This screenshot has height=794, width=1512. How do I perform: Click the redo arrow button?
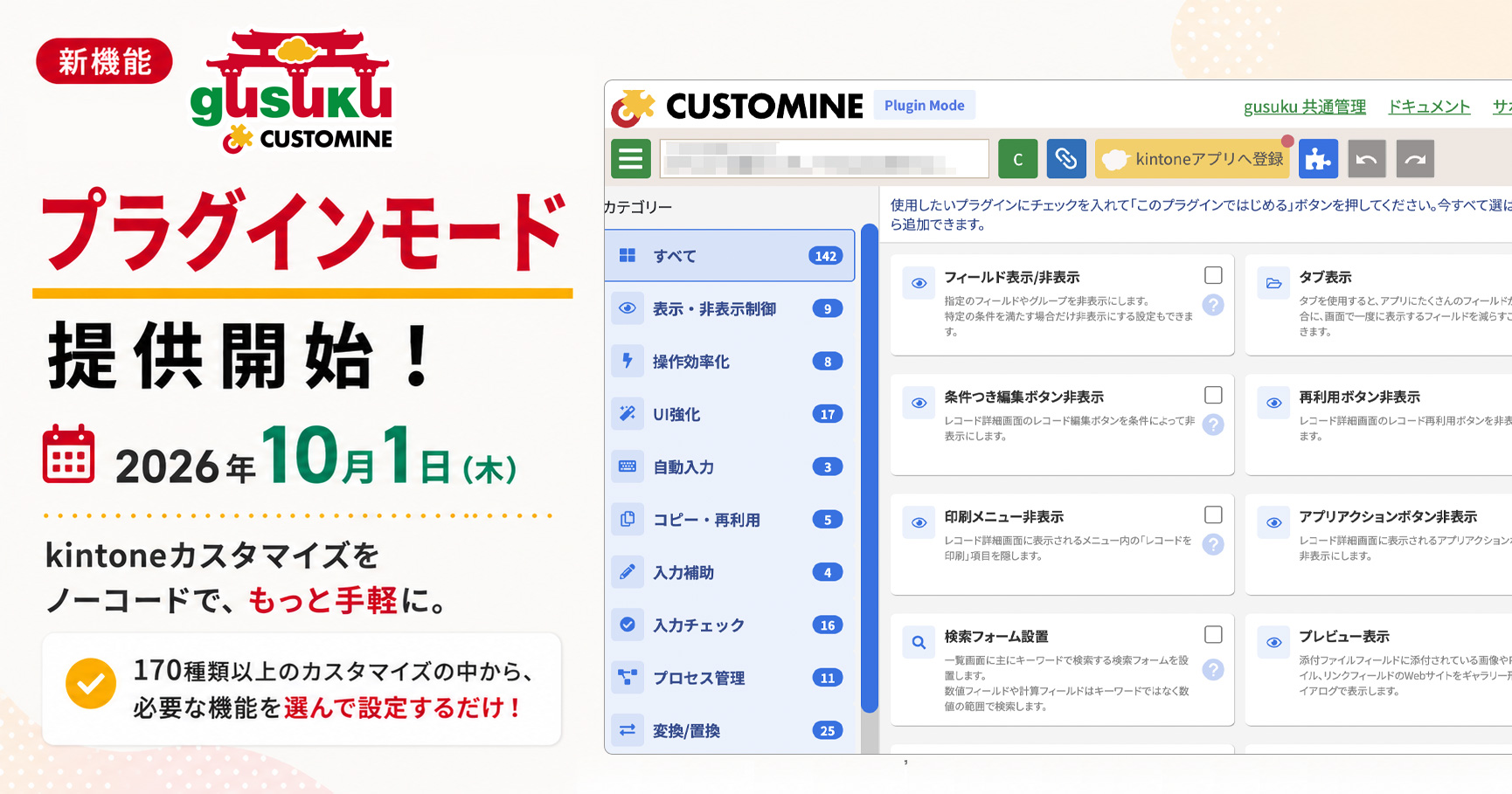(1415, 159)
